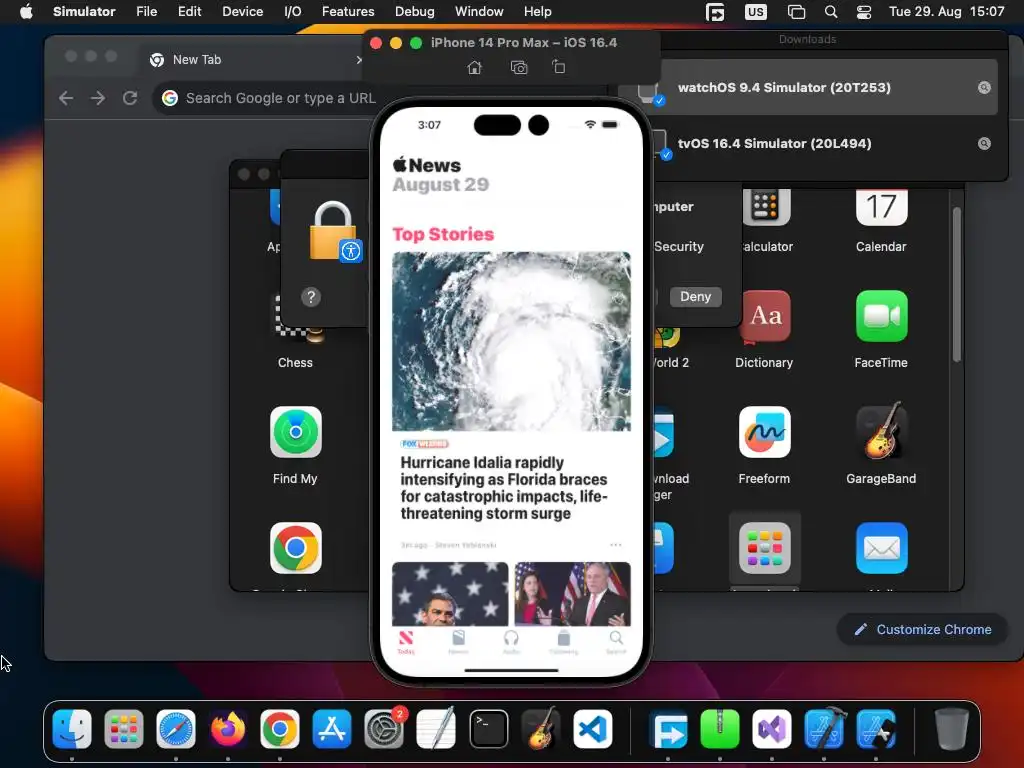Click the Deny button in security dialog

(695, 296)
